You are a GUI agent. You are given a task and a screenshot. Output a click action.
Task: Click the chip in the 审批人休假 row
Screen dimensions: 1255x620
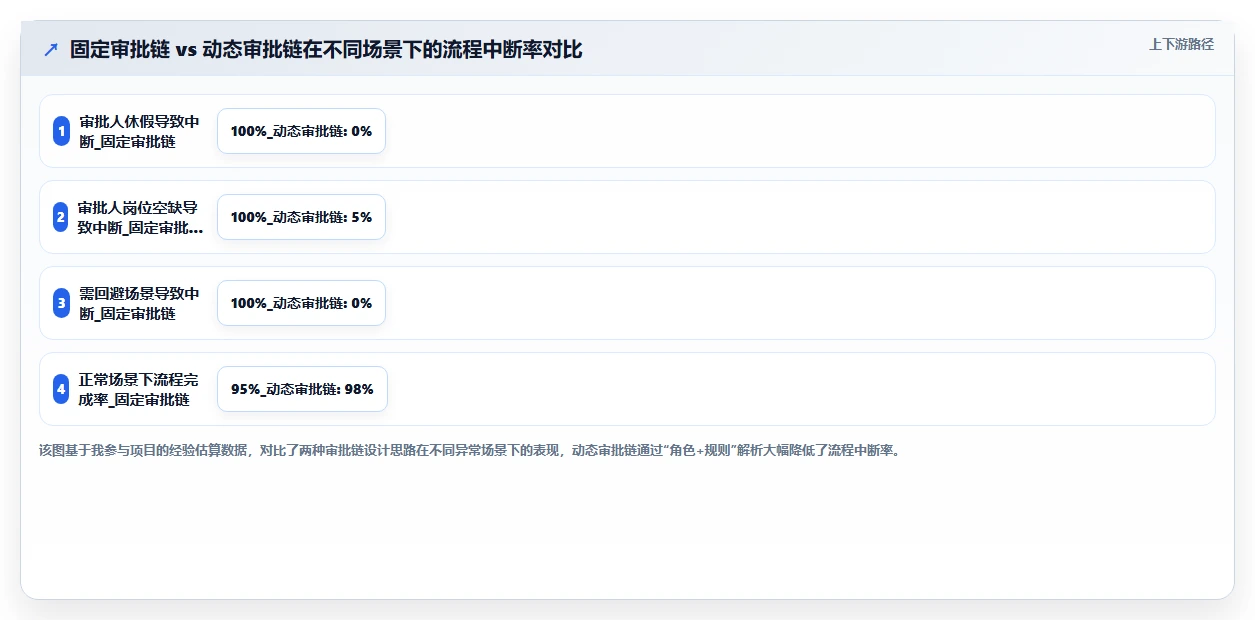(301, 131)
